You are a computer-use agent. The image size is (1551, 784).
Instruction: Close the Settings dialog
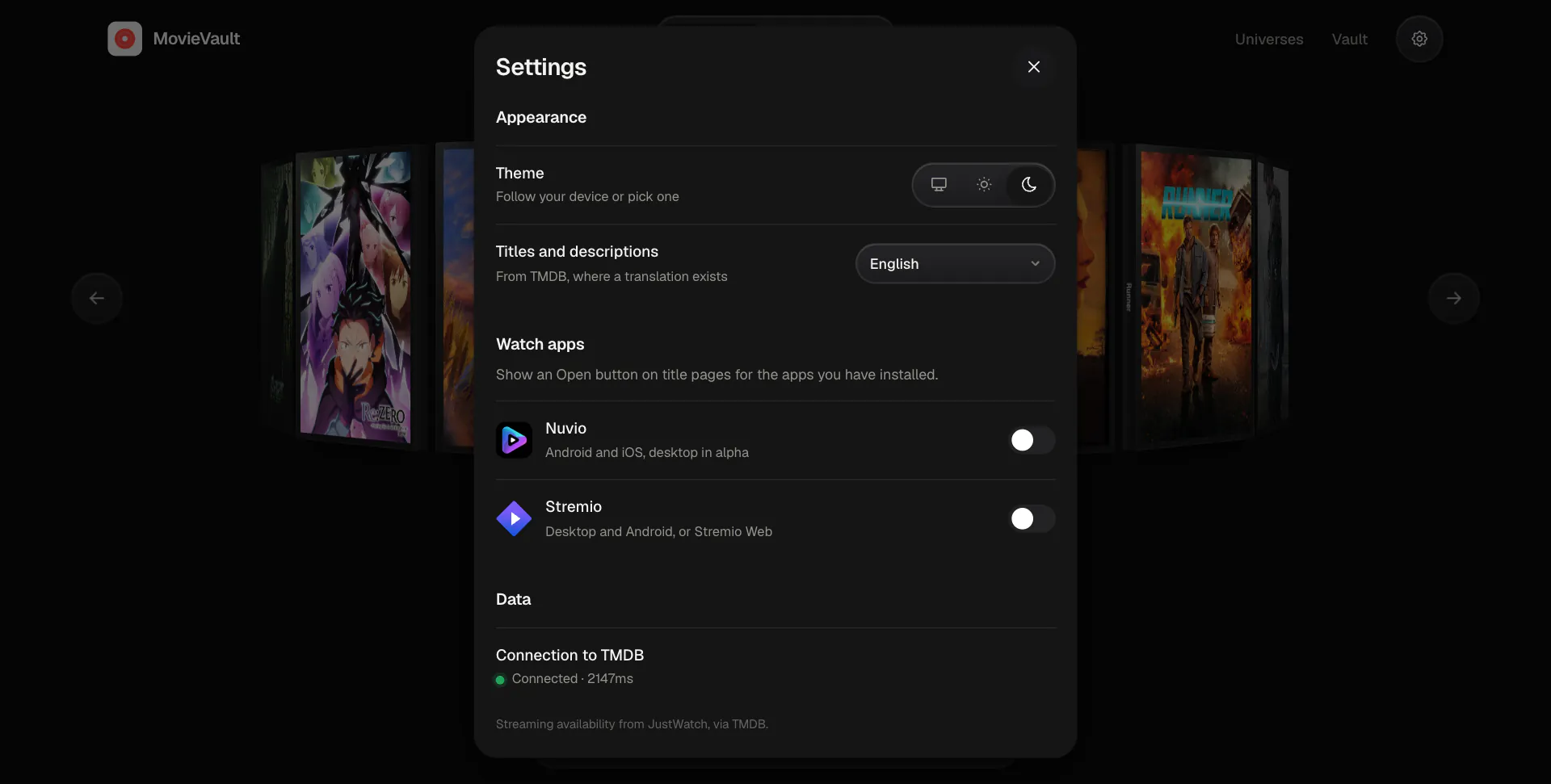point(1033,67)
